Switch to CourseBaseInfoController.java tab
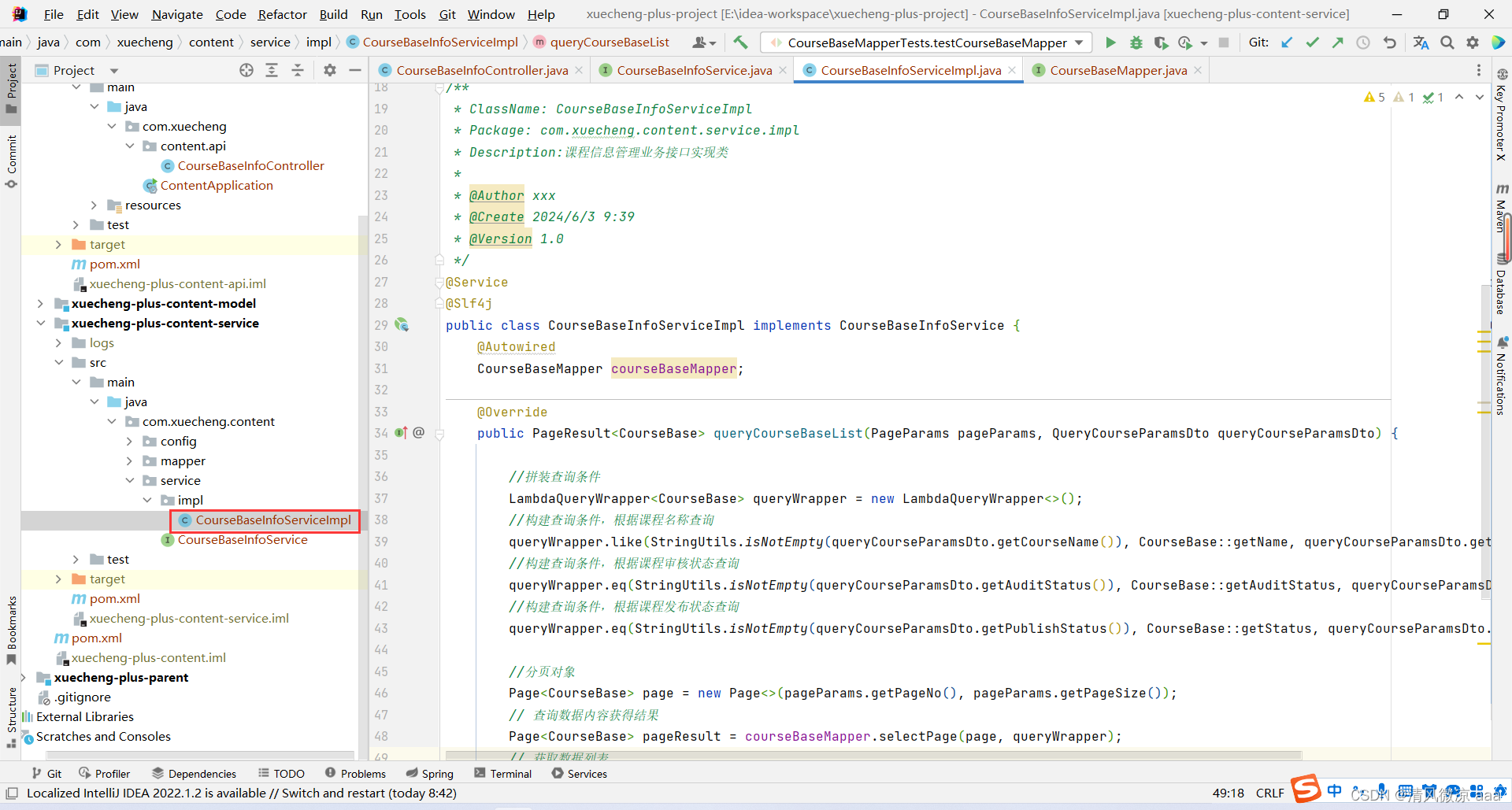This screenshot has height=810, width=1512. pos(482,70)
